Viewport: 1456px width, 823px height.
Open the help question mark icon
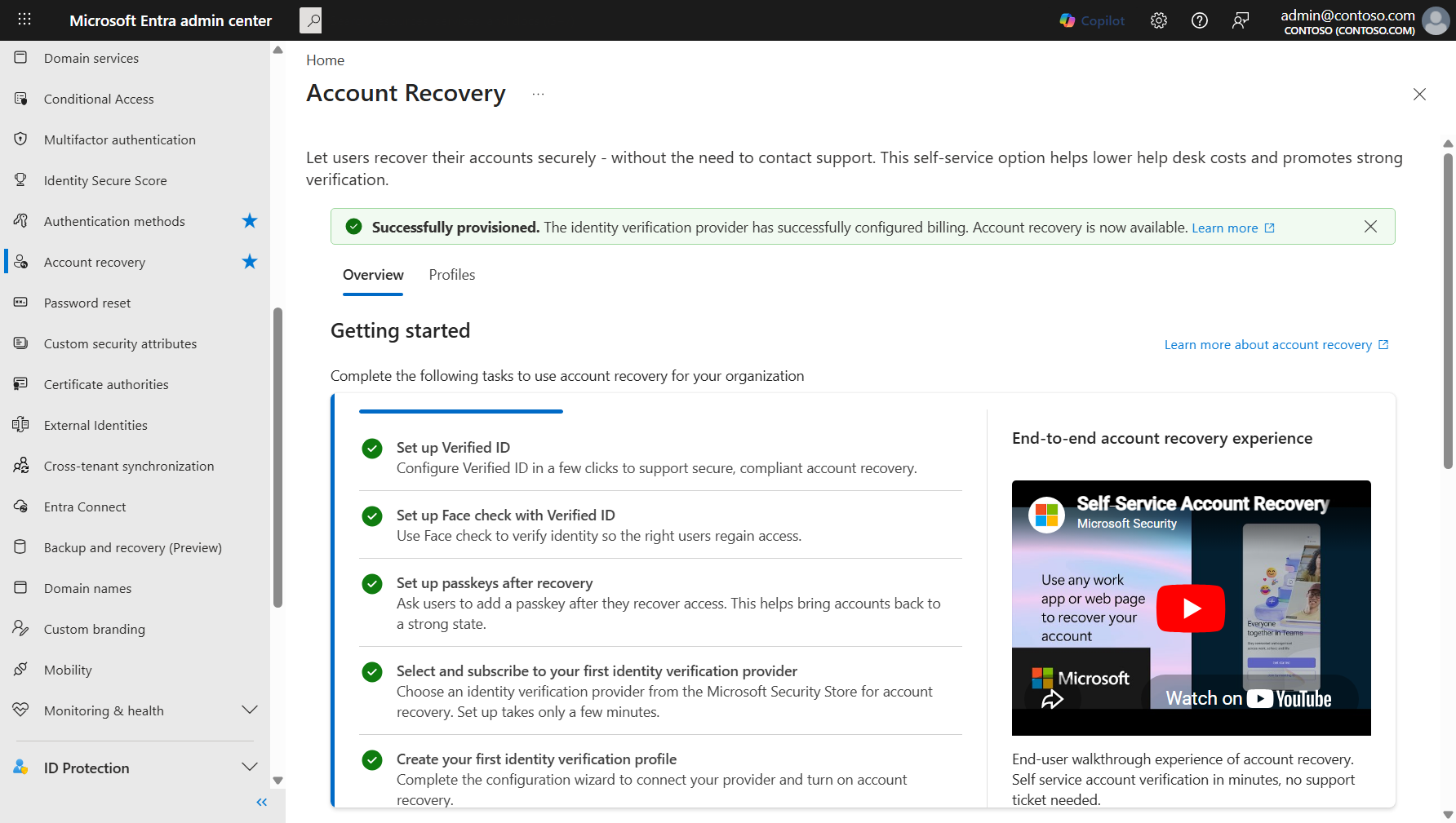click(x=1200, y=20)
